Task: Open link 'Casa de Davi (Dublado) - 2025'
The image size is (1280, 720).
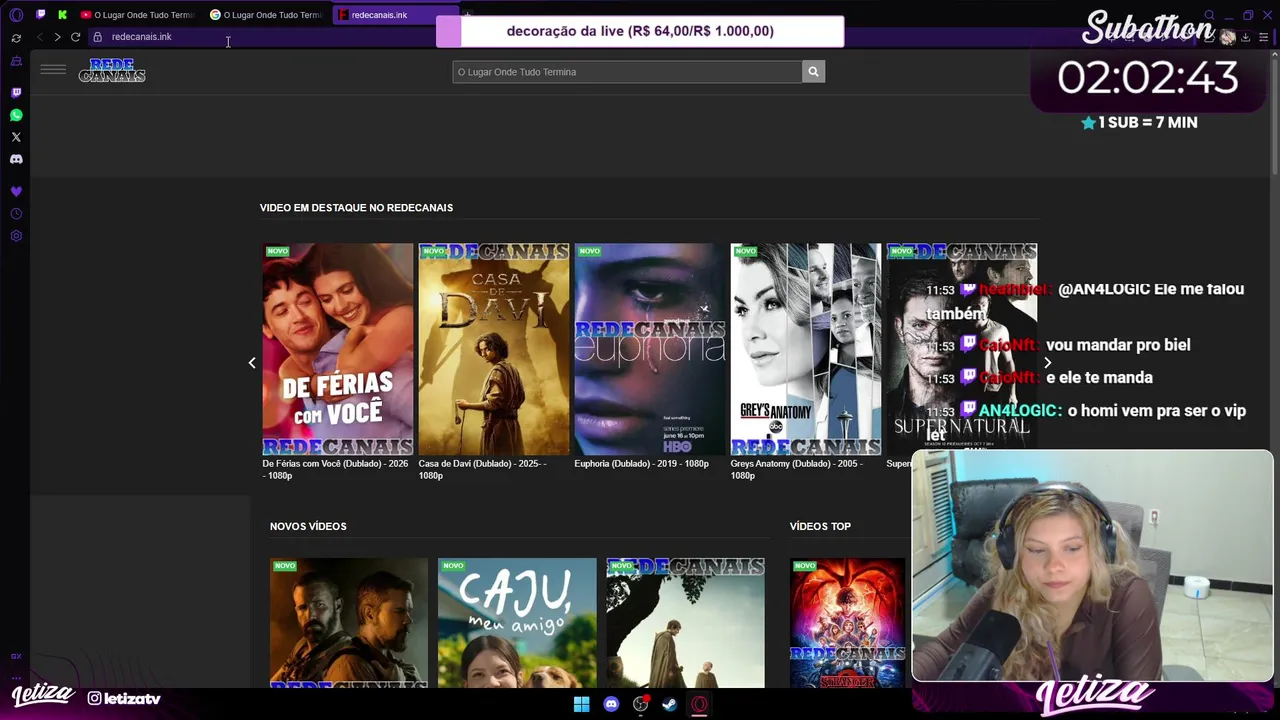Action: [482, 470]
